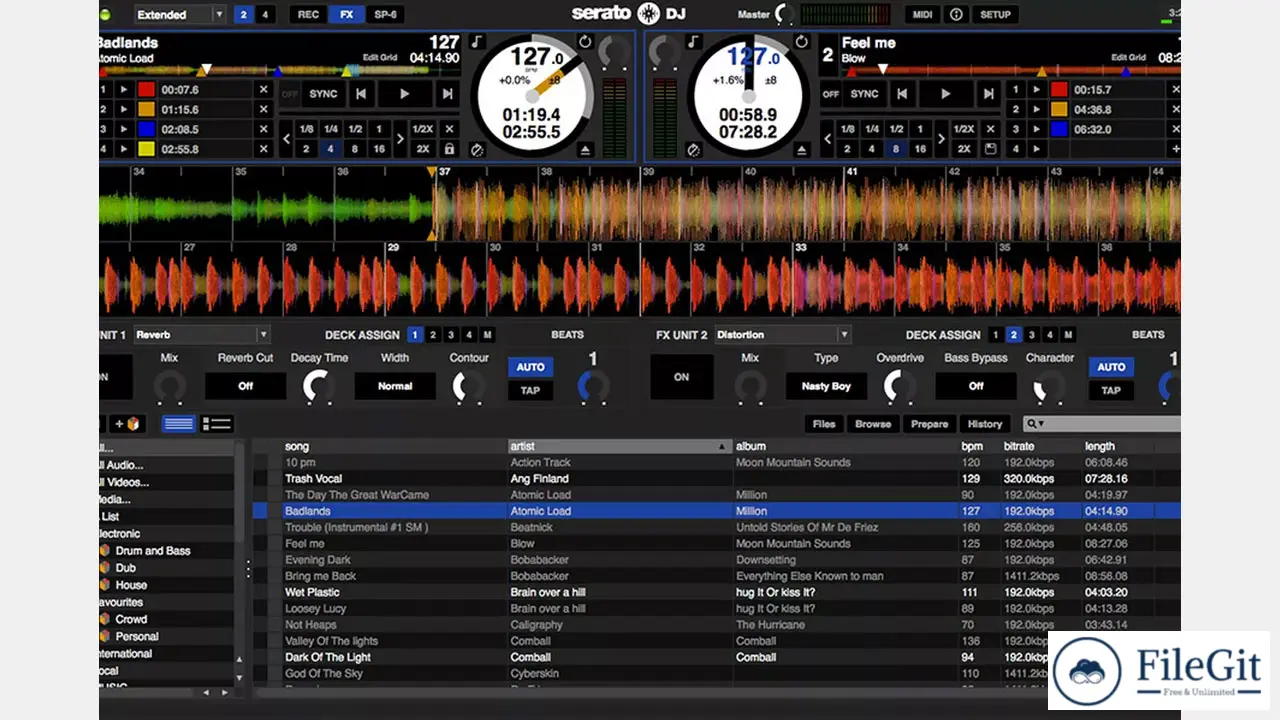
Task: Switch library to album art list view
Action: click(216, 424)
